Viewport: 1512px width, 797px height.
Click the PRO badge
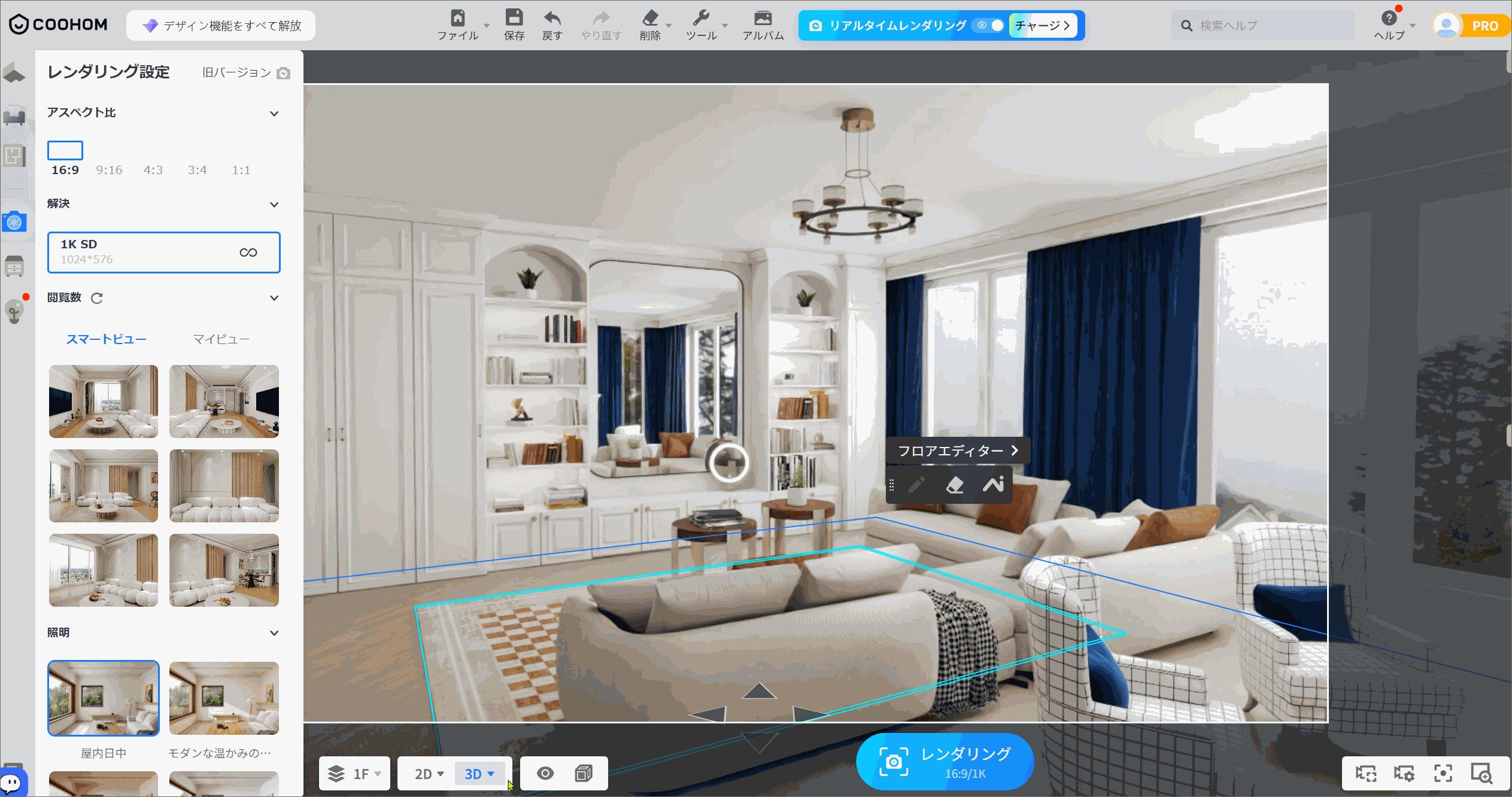1485,26
